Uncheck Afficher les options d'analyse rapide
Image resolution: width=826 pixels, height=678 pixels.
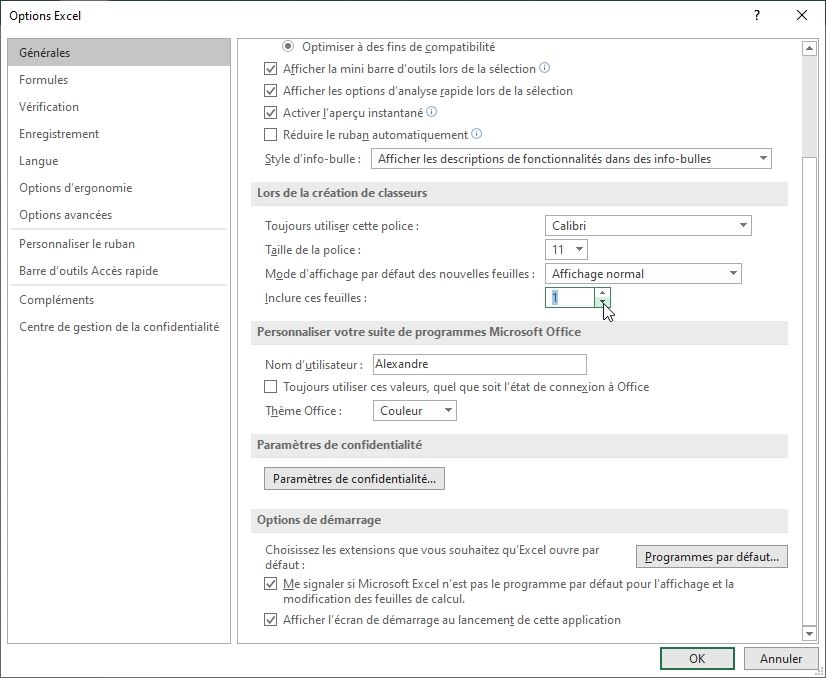point(270,90)
